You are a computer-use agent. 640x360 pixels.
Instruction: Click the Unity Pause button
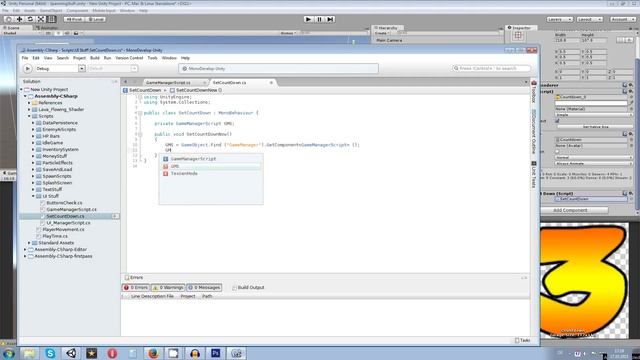[x=319, y=19]
